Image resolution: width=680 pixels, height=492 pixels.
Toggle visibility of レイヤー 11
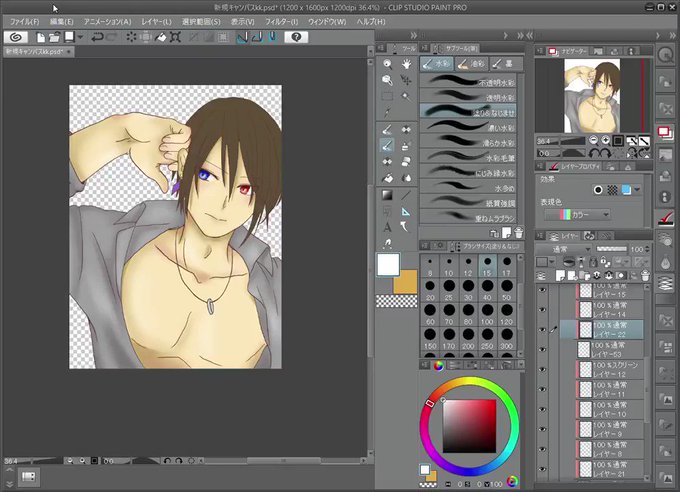coord(543,390)
